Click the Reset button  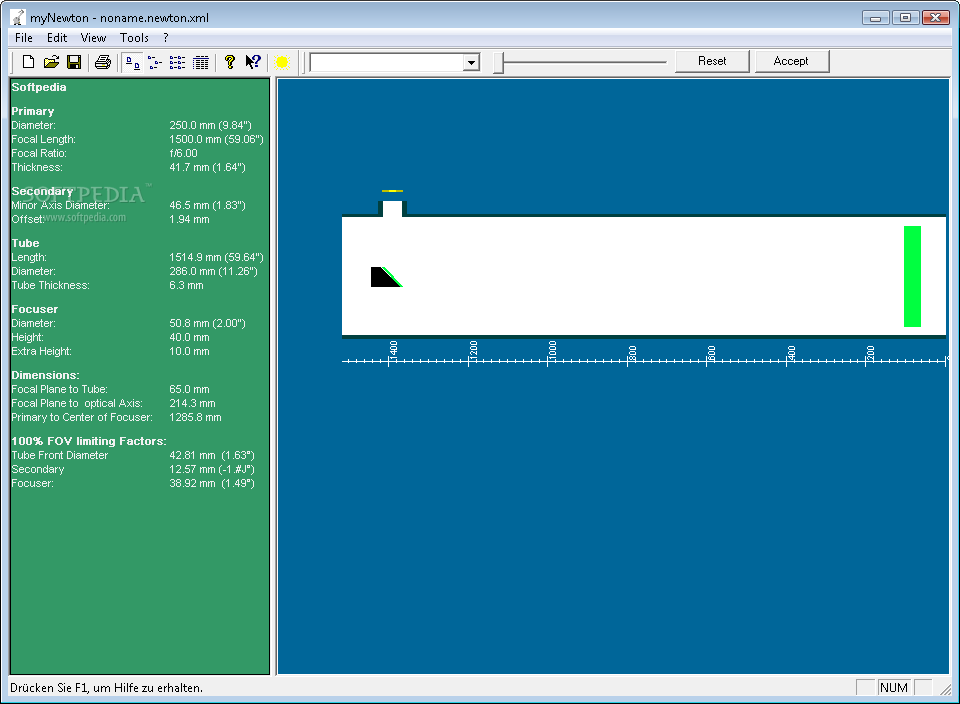pos(712,61)
